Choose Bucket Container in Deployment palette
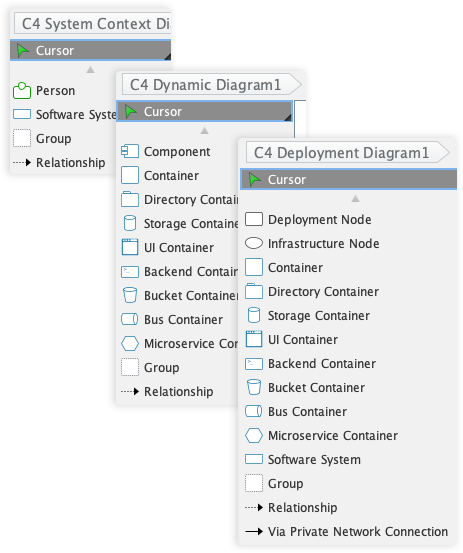Viewport: 463px width, 553px height. point(305,387)
